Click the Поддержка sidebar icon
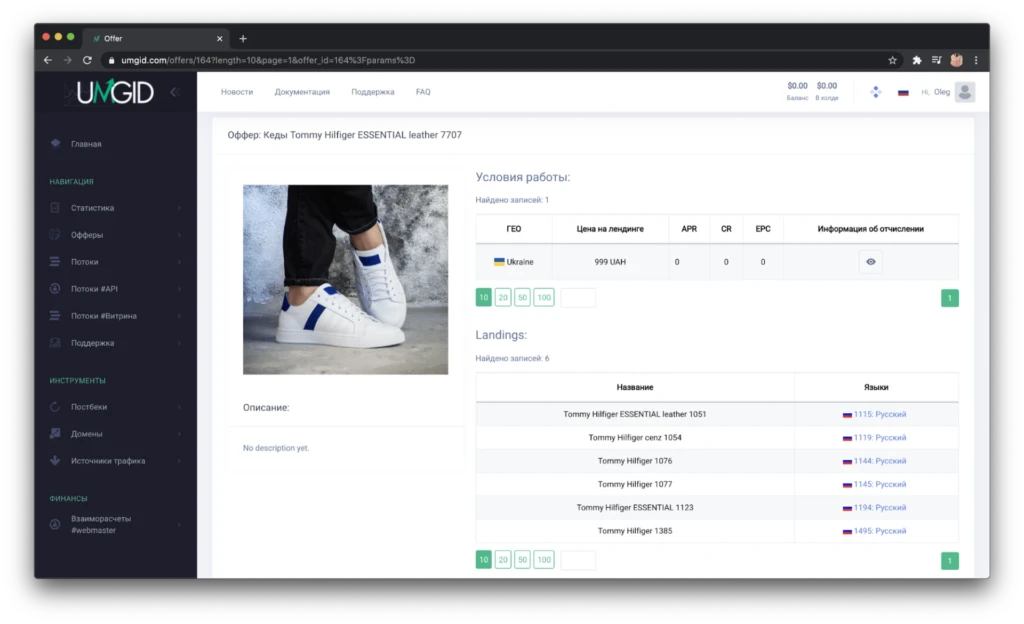This screenshot has width=1024, height=624. coord(55,343)
